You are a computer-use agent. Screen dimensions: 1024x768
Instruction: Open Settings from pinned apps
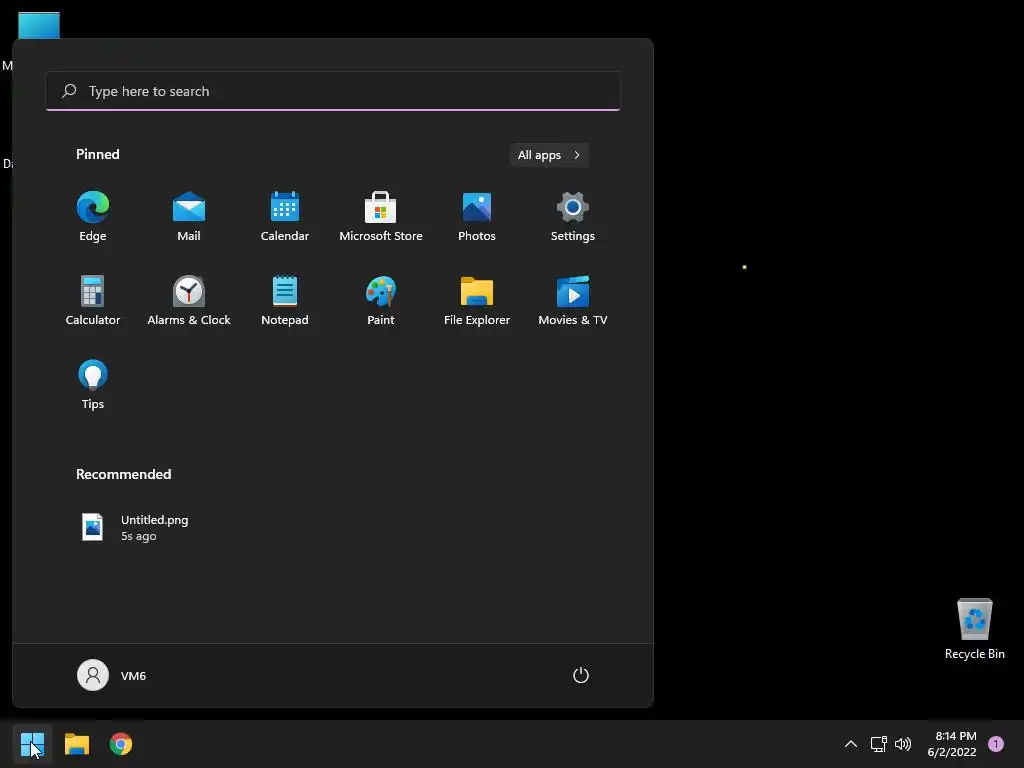point(573,217)
